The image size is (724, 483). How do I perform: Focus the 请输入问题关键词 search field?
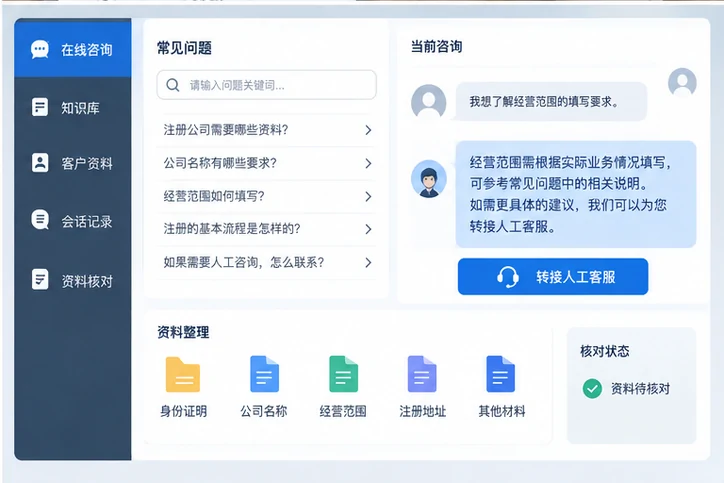pos(266,85)
